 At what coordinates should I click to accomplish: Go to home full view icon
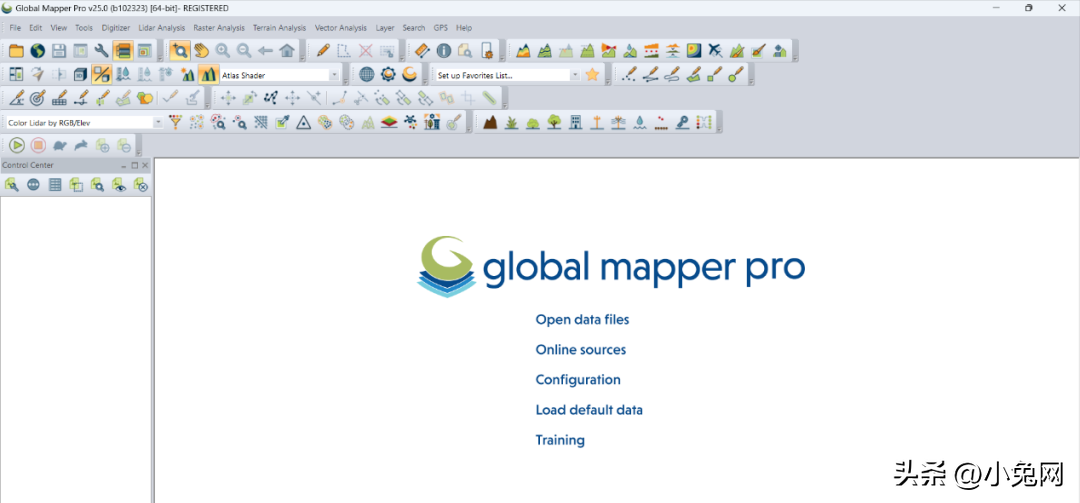[287, 50]
